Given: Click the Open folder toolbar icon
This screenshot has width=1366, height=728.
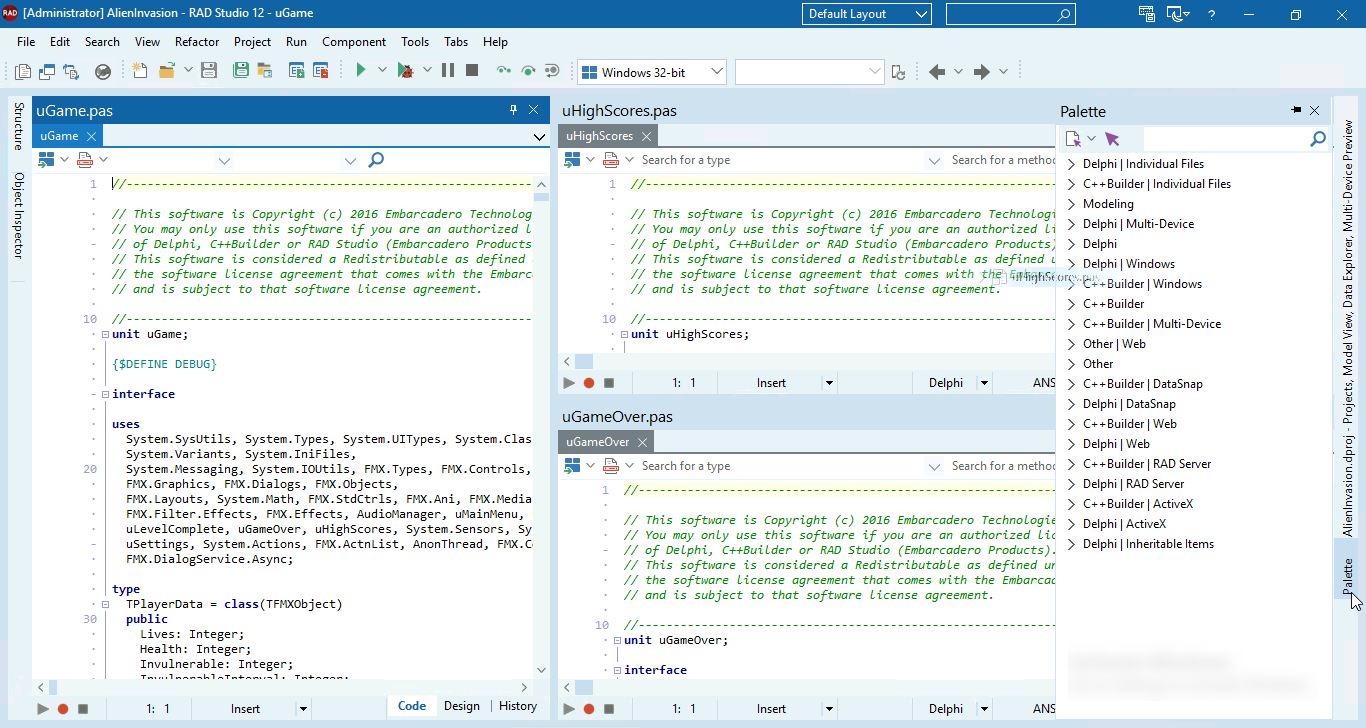Looking at the screenshot, I should pyautogui.click(x=166, y=71).
